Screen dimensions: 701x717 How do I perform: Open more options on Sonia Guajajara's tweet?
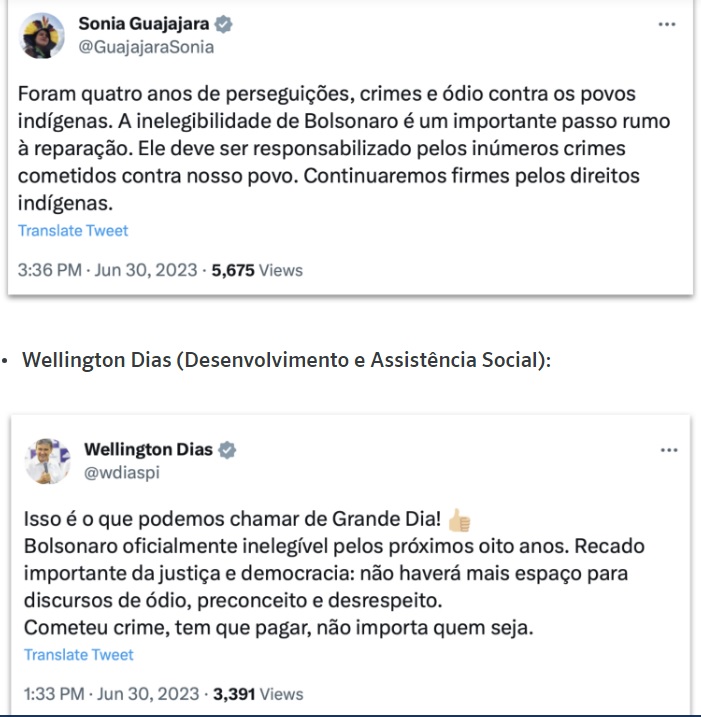click(667, 24)
